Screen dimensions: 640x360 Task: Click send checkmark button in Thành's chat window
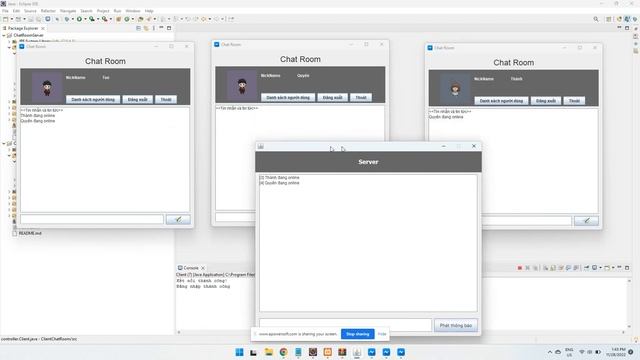point(587,221)
